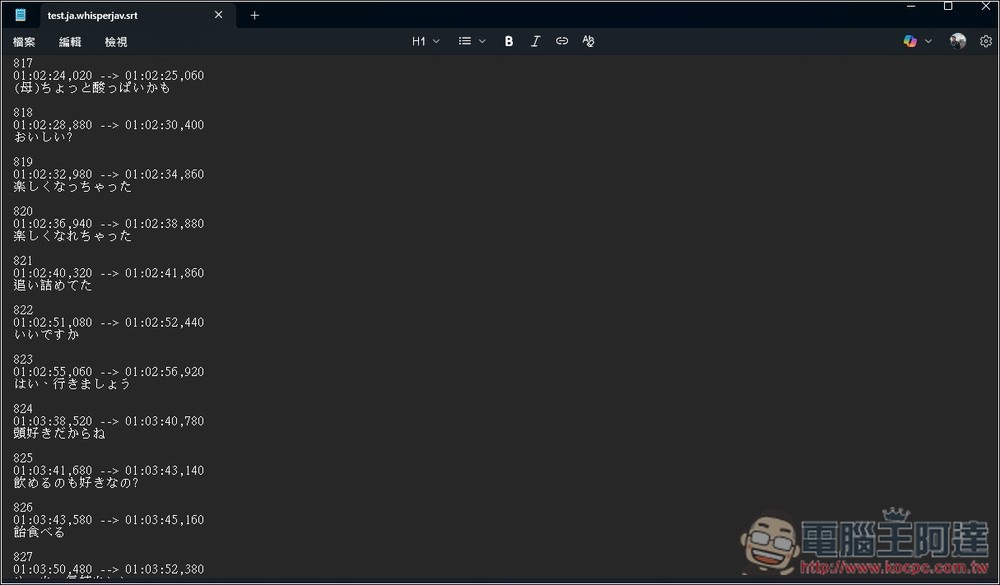1000x585 pixels.
Task: Open the 編輯 menu
Action: click(69, 41)
